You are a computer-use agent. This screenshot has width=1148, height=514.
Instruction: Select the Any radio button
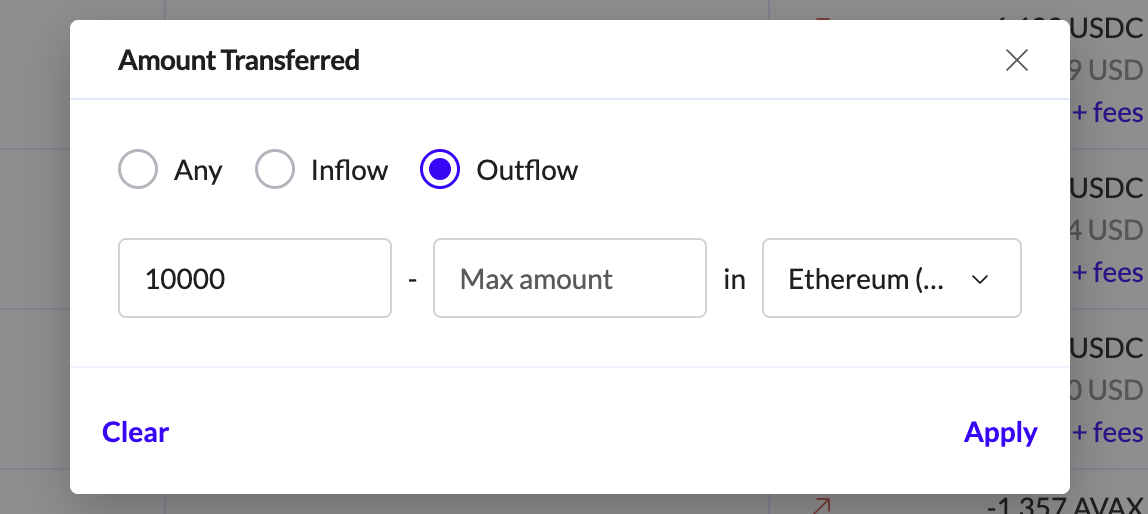coord(138,170)
